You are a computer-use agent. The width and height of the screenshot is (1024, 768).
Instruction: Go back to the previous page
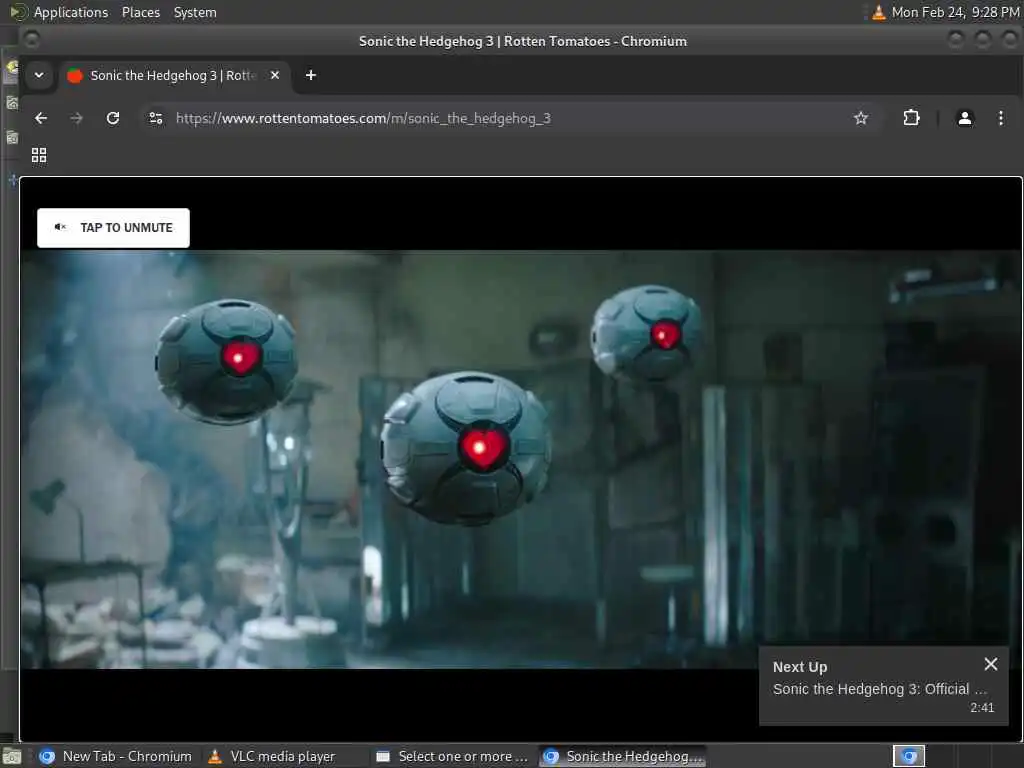pyautogui.click(x=41, y=118)
